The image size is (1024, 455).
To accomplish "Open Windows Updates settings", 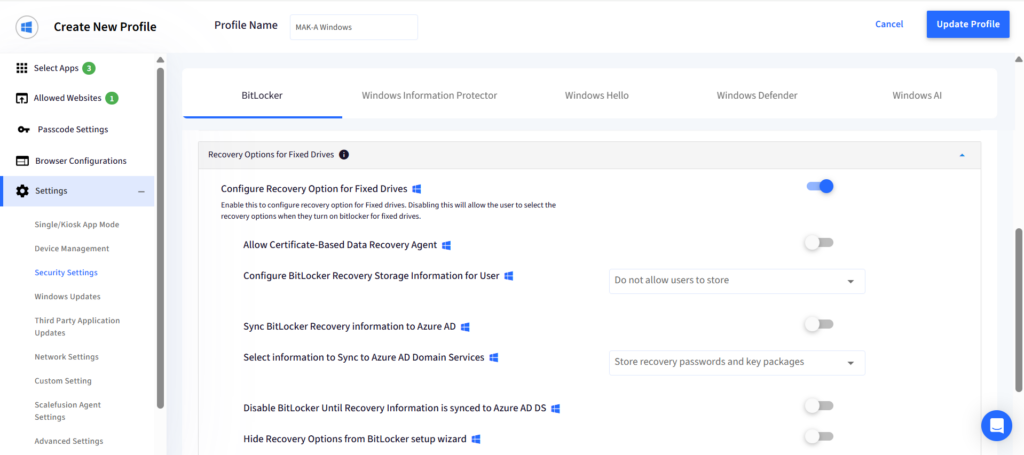I will click(67, 296).
